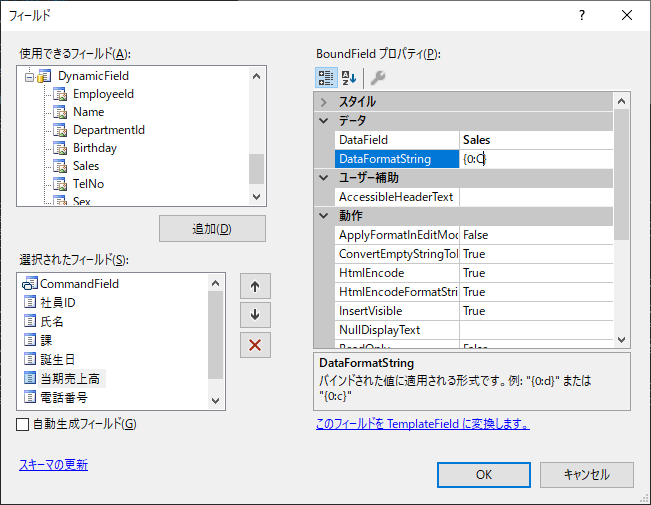Collapse the DynamicField tree node
651x505 pixels.
pos(29,77)
